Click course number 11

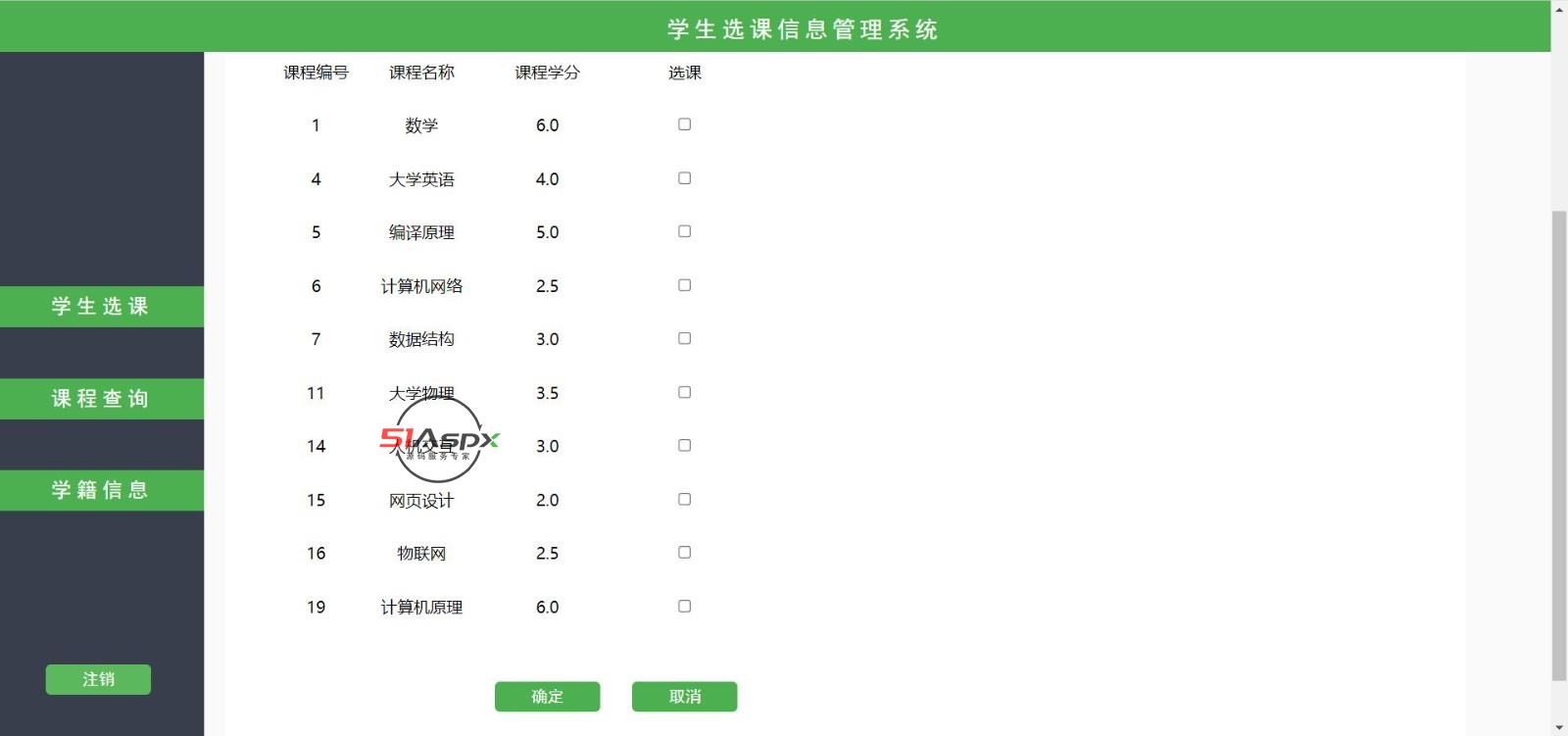tap(316, 393)
